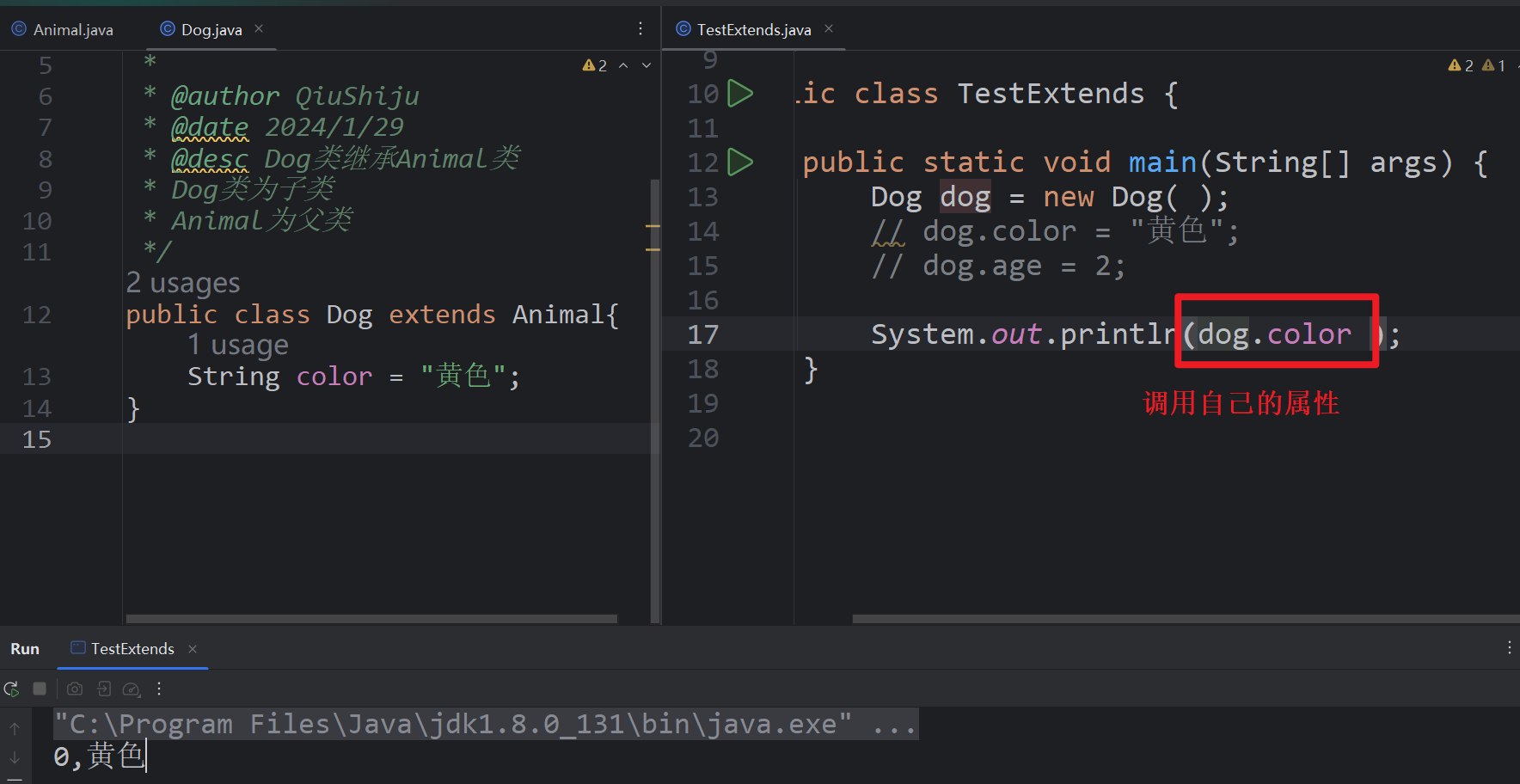Close the Dog.java tab
1520x784 pixels.
[259, 29]
